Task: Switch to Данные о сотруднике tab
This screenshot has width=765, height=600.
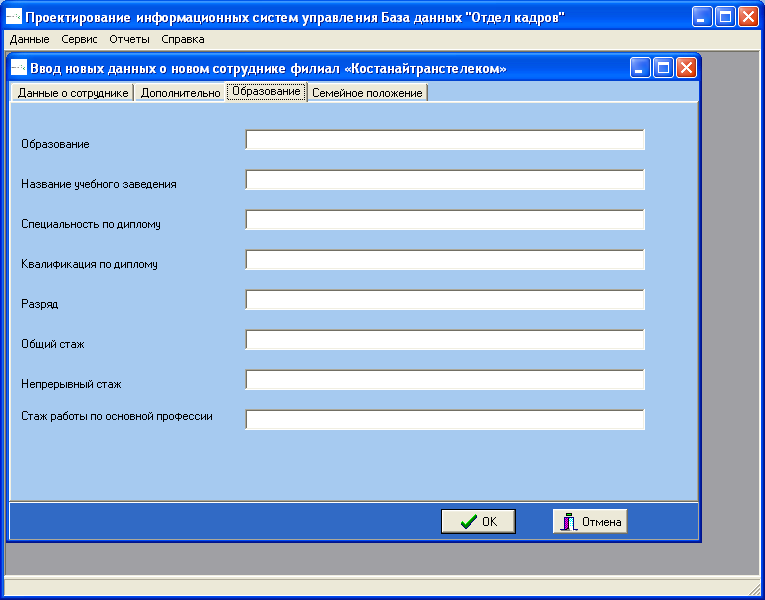Action: (x=73, y=93)
